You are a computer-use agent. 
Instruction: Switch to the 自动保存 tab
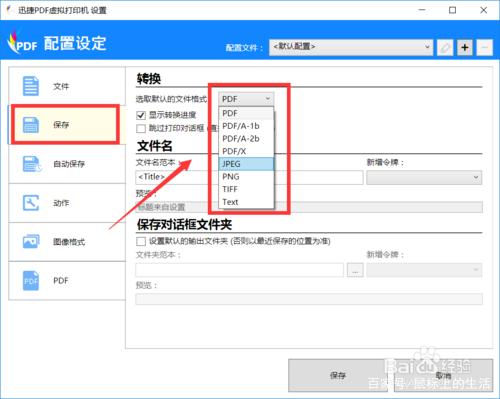point(67,164)
